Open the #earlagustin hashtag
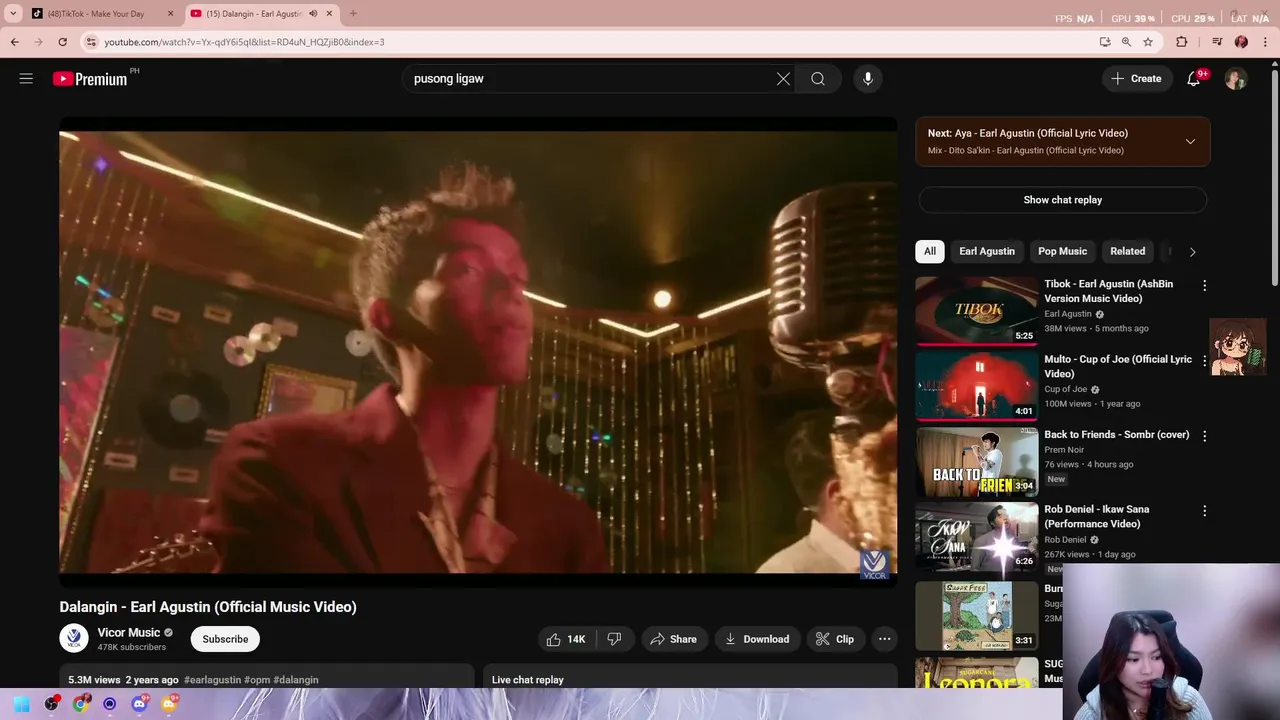 coord(212,680)
